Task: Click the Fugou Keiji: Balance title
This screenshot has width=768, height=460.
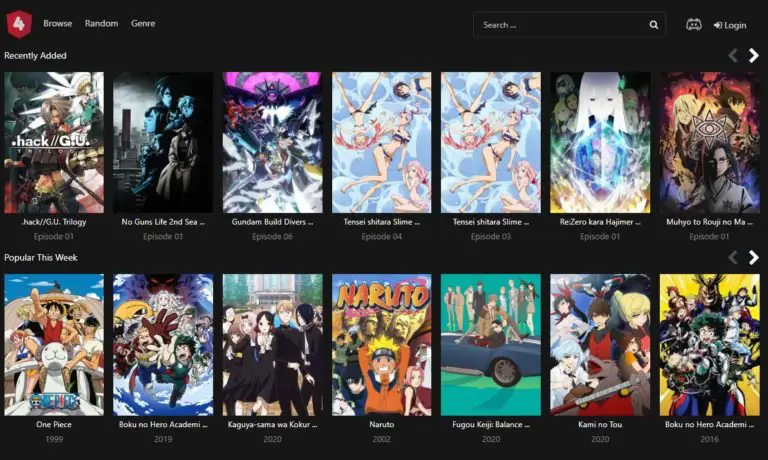Action: tap(491, 425)
